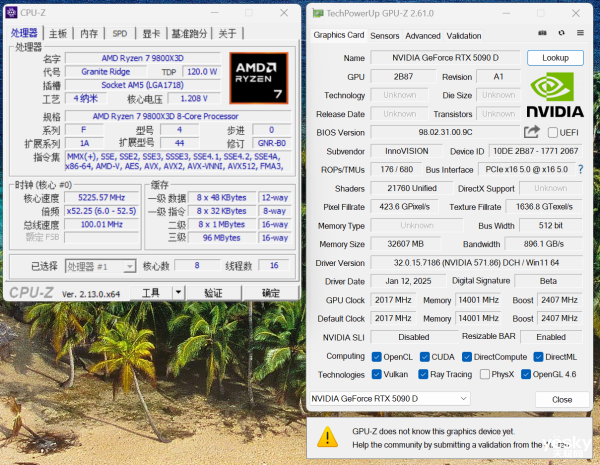Click the AMD Ryzen 7 logo in CPU-Z
This screenshot has width=600, height=465.
tap(259, 78)
